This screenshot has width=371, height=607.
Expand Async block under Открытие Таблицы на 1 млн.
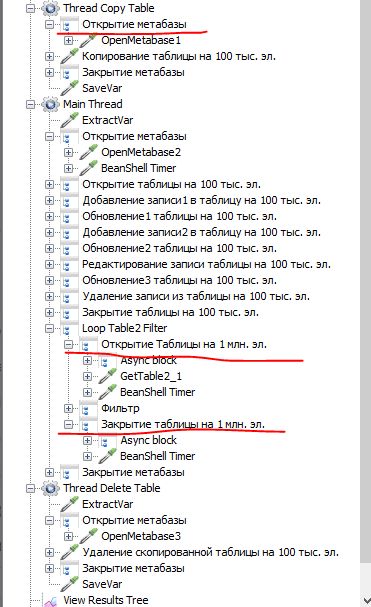coord(87,360)
